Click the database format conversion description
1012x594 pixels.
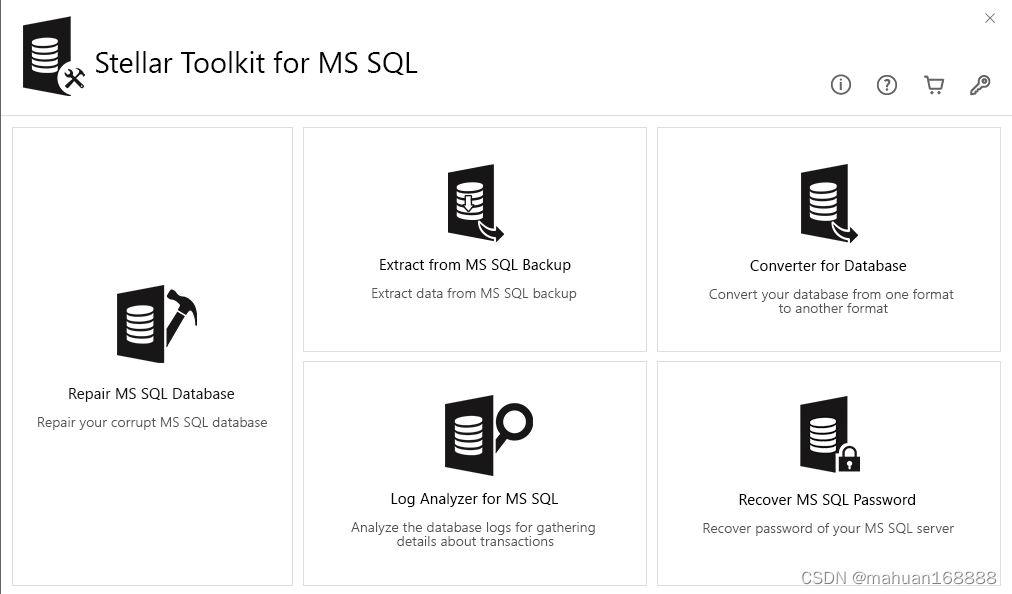click(828, 301)
